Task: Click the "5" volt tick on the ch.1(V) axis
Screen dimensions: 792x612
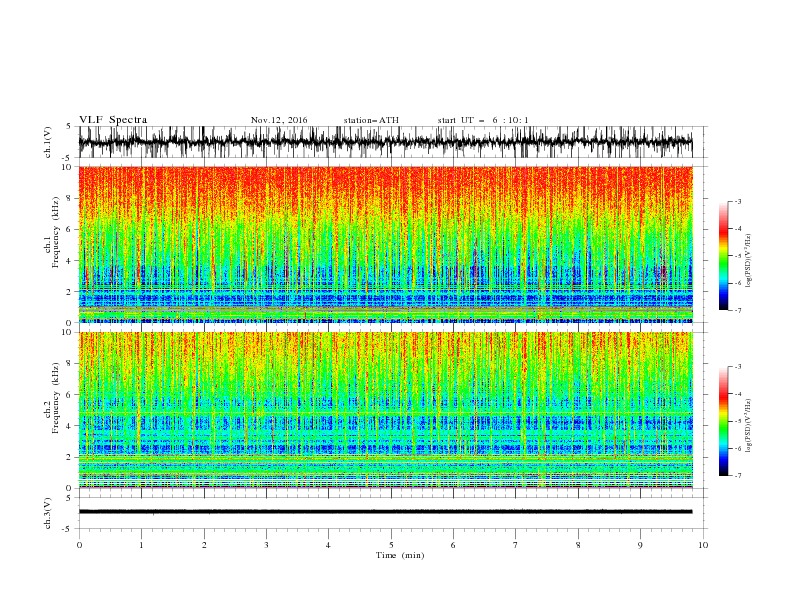Action: point(69,126)
